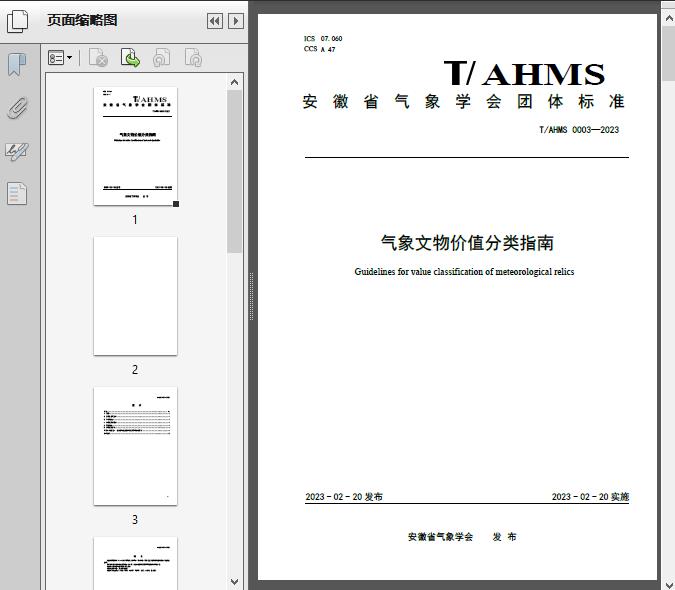Click the insert pages green arrow icon
This screenshot has width=675, height=590.
point(130,58)
